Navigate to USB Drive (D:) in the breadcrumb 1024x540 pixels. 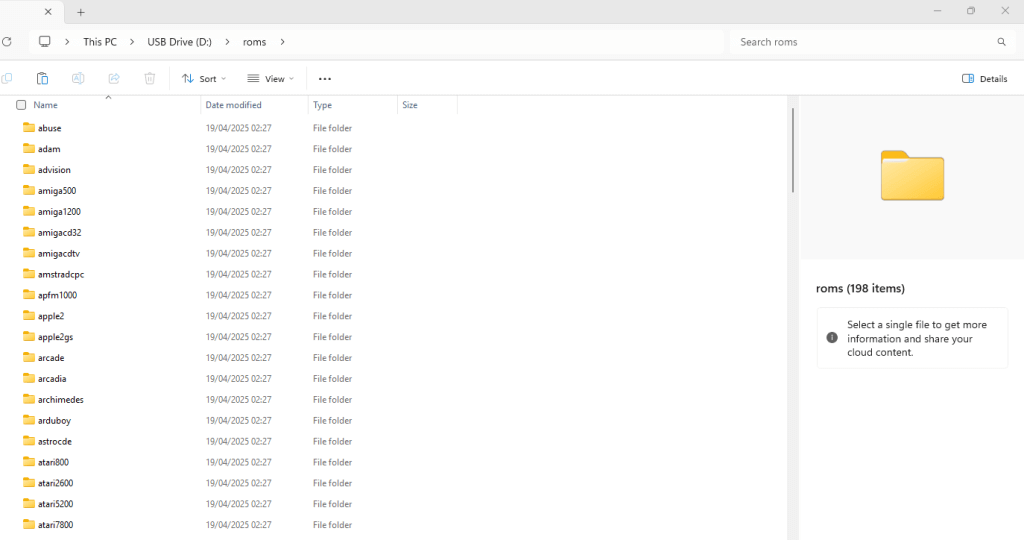180,42
